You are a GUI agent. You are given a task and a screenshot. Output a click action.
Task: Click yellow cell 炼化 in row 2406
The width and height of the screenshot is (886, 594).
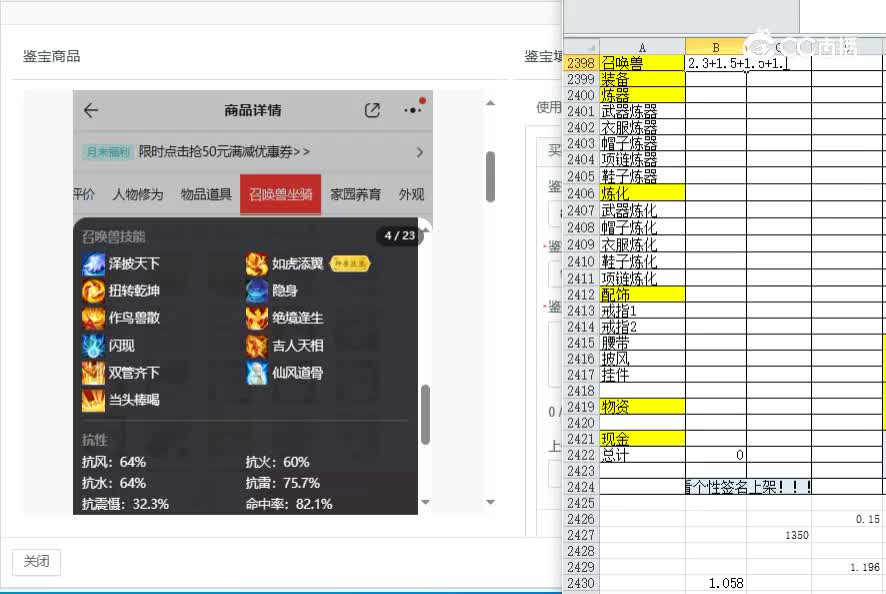(642, 193)
